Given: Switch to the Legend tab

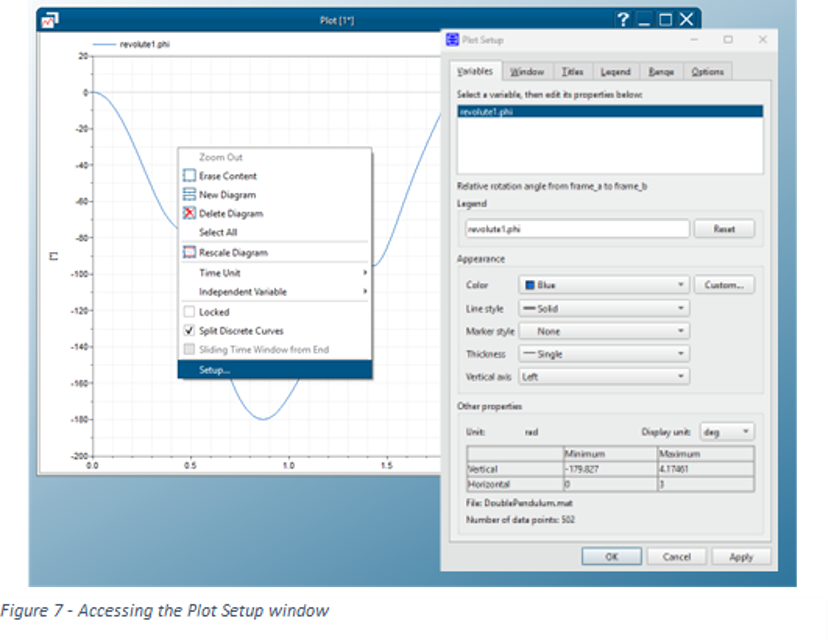Looking at the screenshot, I should click(615, 72).
